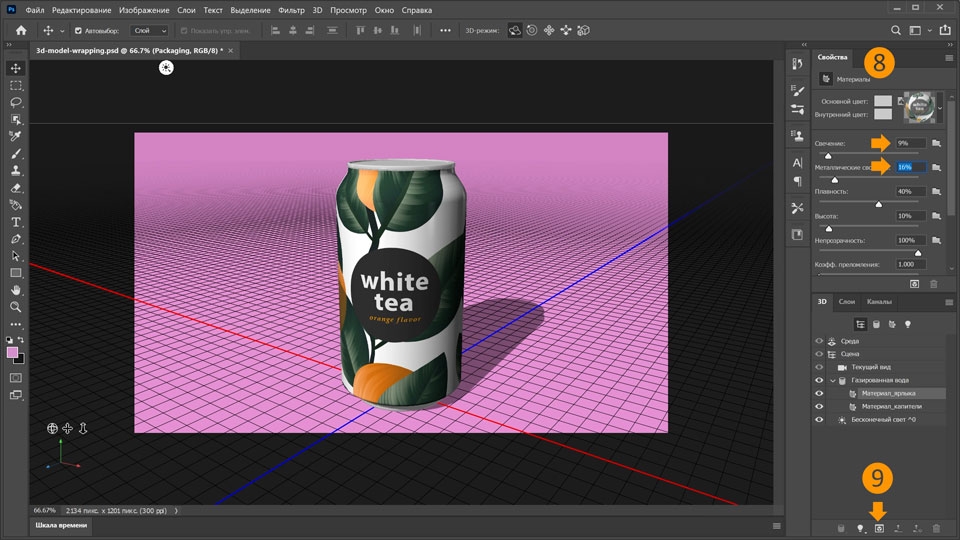Select Материал_капители in 3D panel

[x=891, y=407]
